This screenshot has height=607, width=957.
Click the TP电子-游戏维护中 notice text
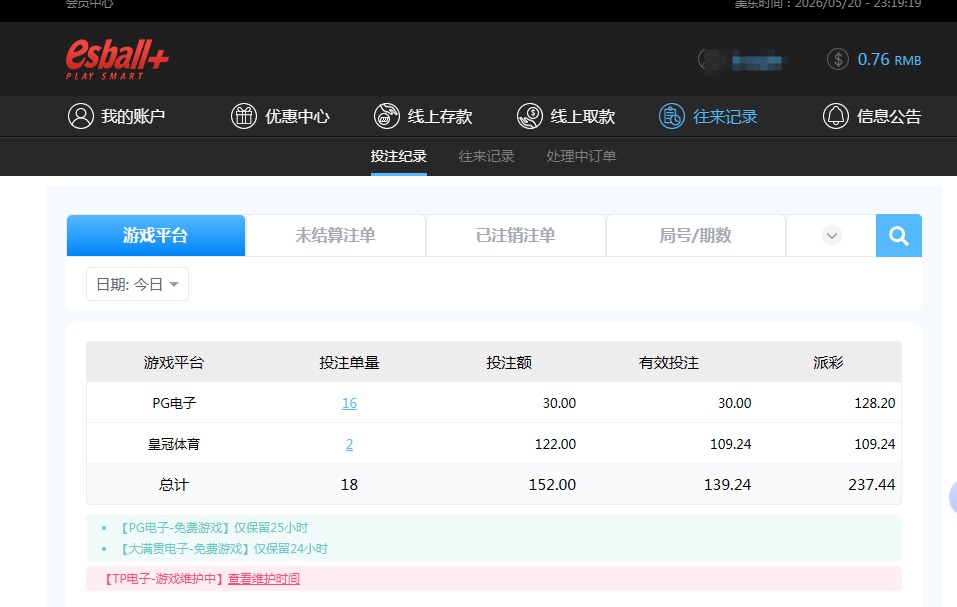163,578
